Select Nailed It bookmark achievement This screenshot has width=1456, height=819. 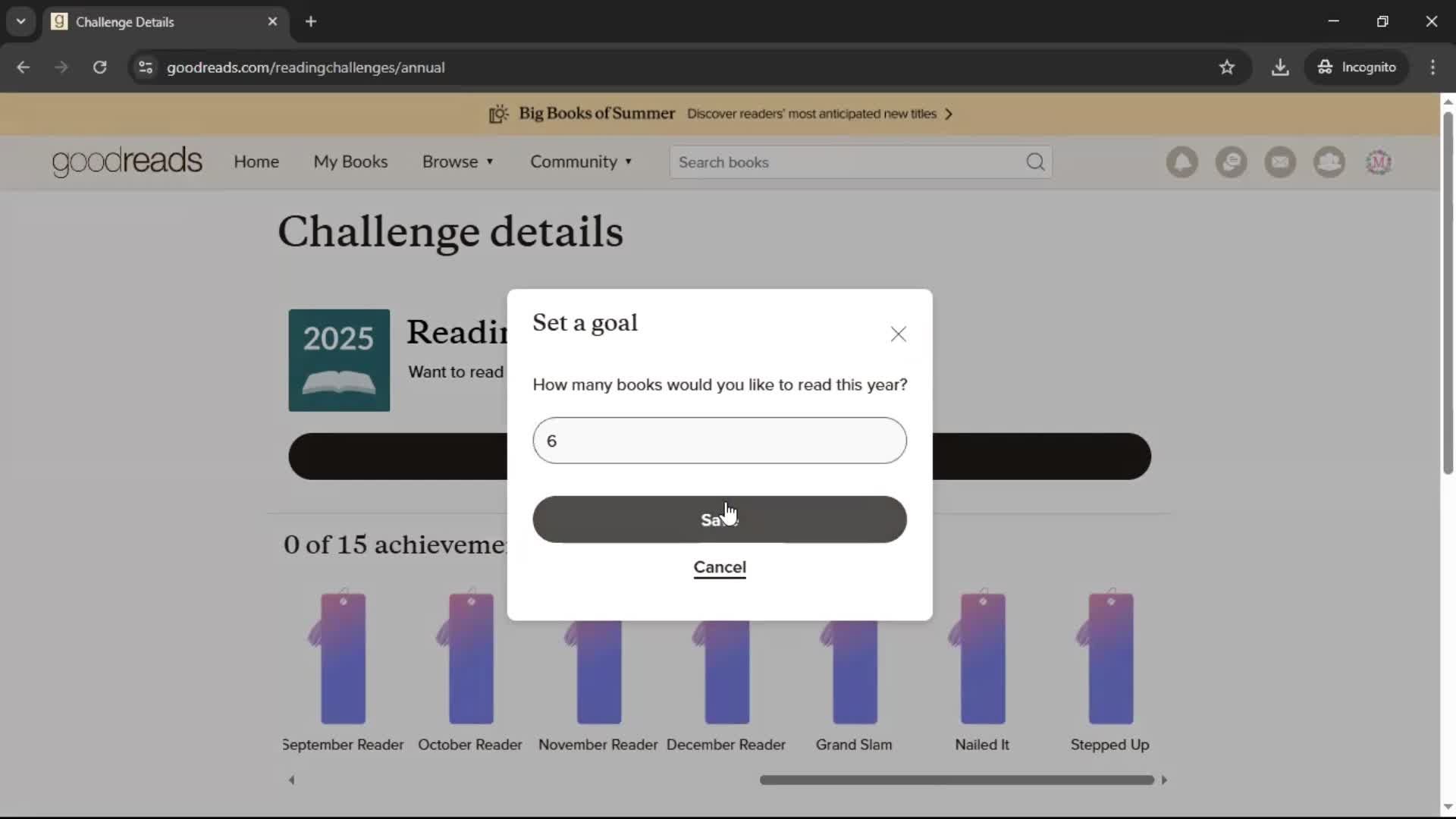coord(983,657)
